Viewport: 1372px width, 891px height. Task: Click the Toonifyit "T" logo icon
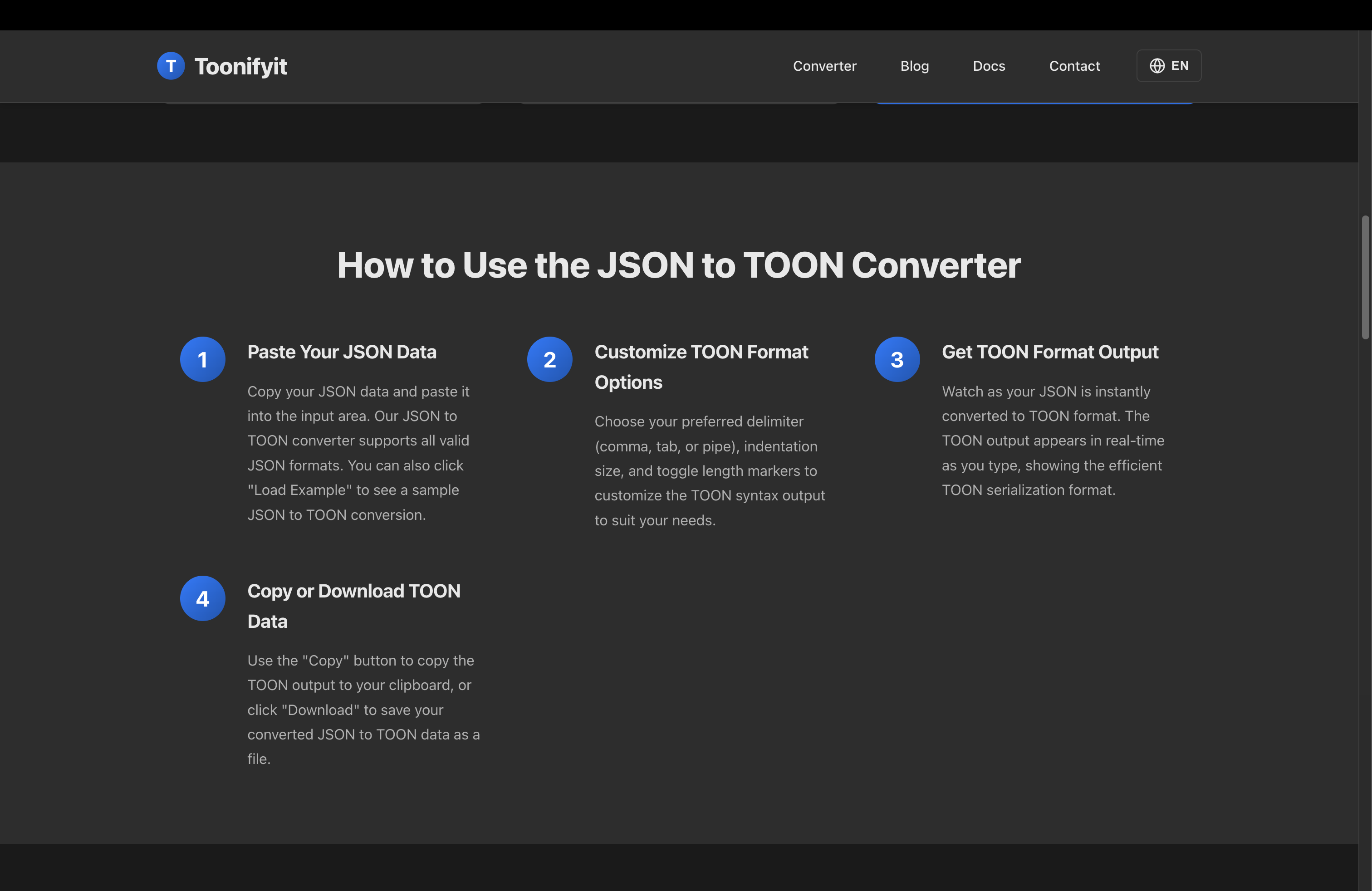[171, 65]
